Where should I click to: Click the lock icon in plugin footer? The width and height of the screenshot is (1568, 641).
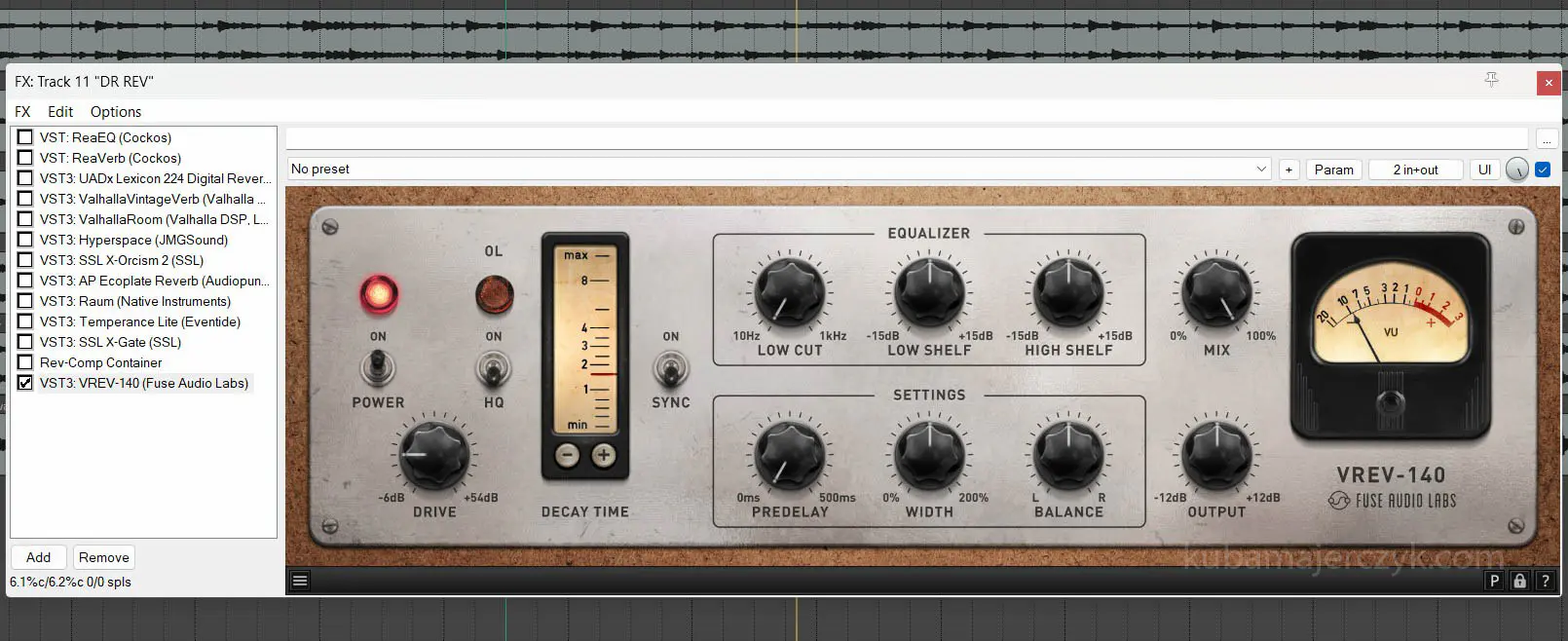click(x=1519, y=582)
